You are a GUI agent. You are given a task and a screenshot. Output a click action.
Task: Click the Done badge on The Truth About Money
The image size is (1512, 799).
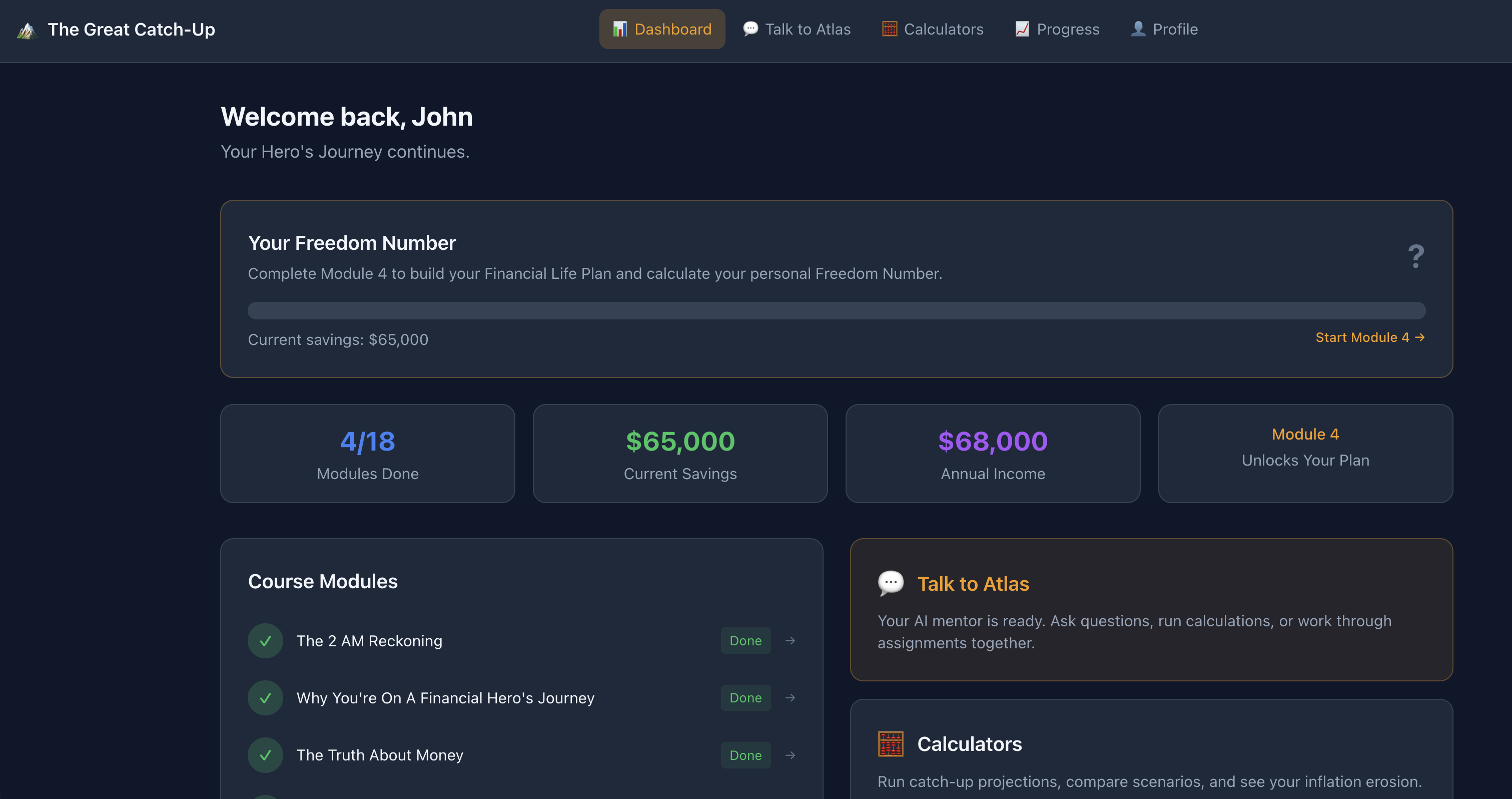coord(745,755)
